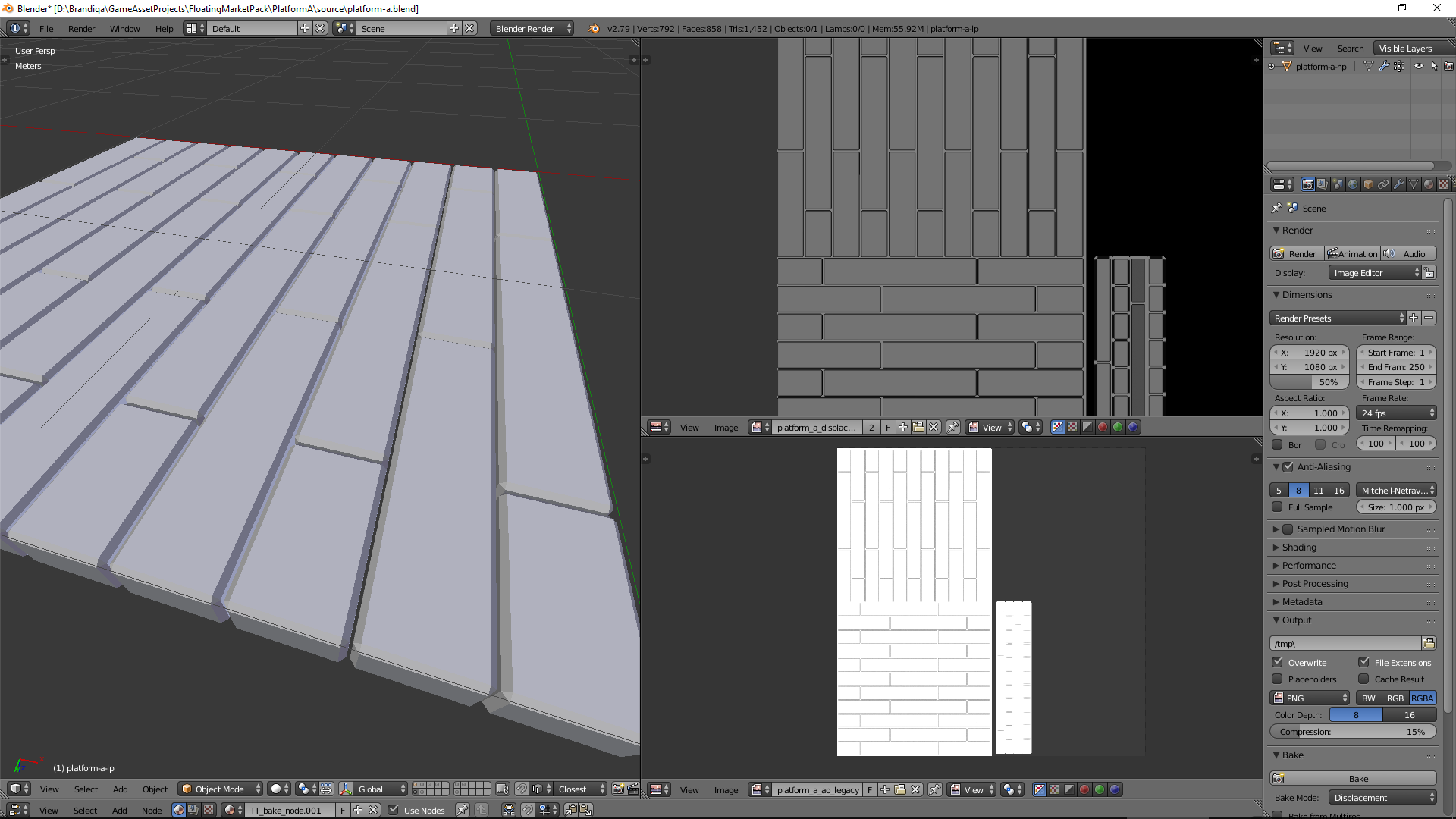Click paste nodes icon in node editor
Image resolution: width=1456 pixels, height=819 pixels.
[x=585, y=810]
